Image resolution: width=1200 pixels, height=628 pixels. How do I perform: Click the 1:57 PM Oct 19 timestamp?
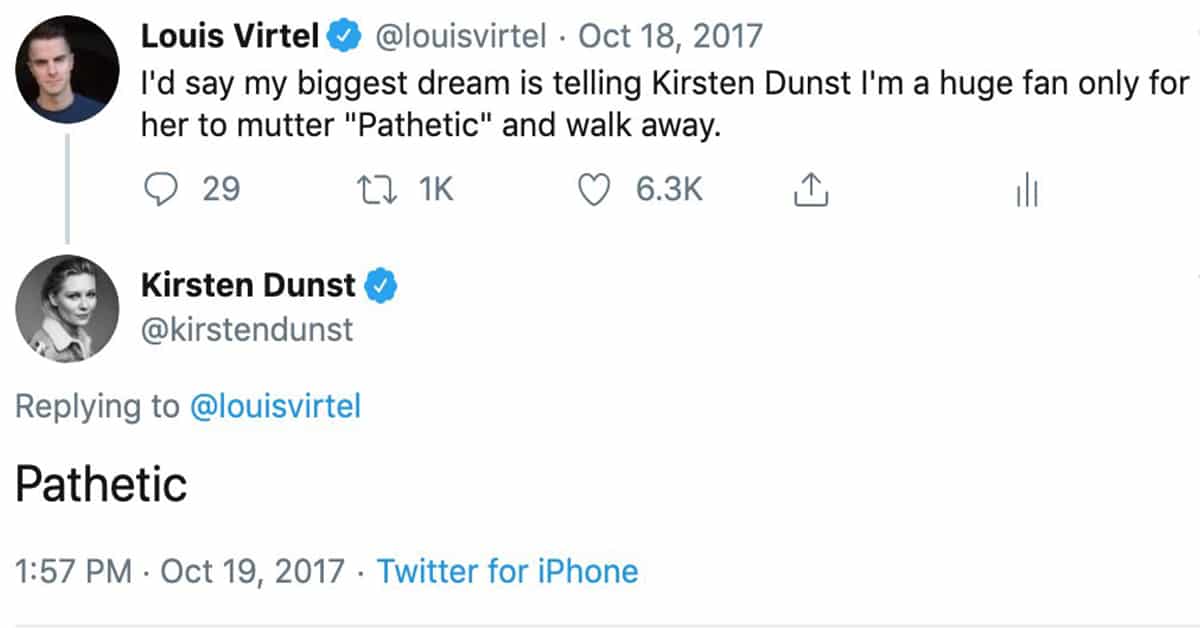click(180, 571)
